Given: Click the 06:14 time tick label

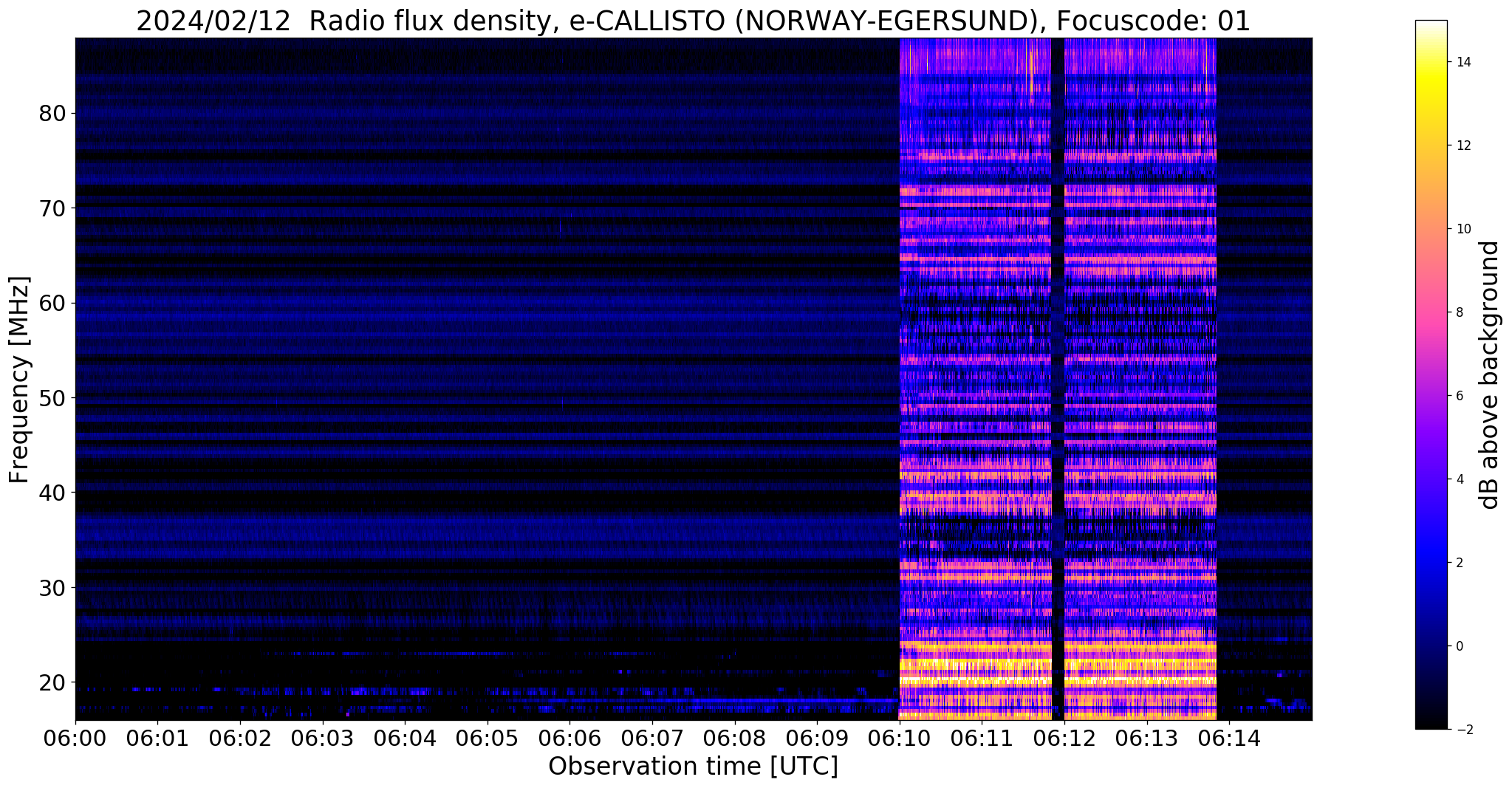Looking at the screenshot, I should (1229, 737).
